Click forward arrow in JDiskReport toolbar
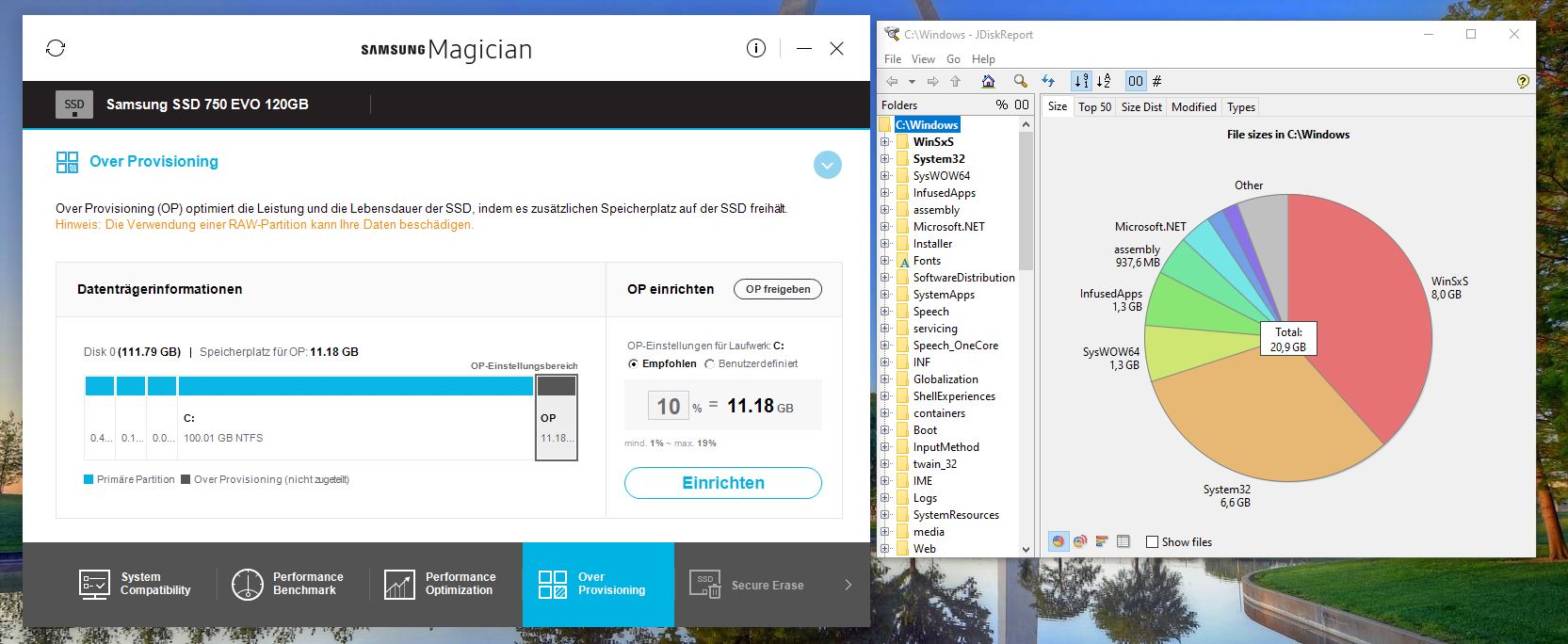 932,81
